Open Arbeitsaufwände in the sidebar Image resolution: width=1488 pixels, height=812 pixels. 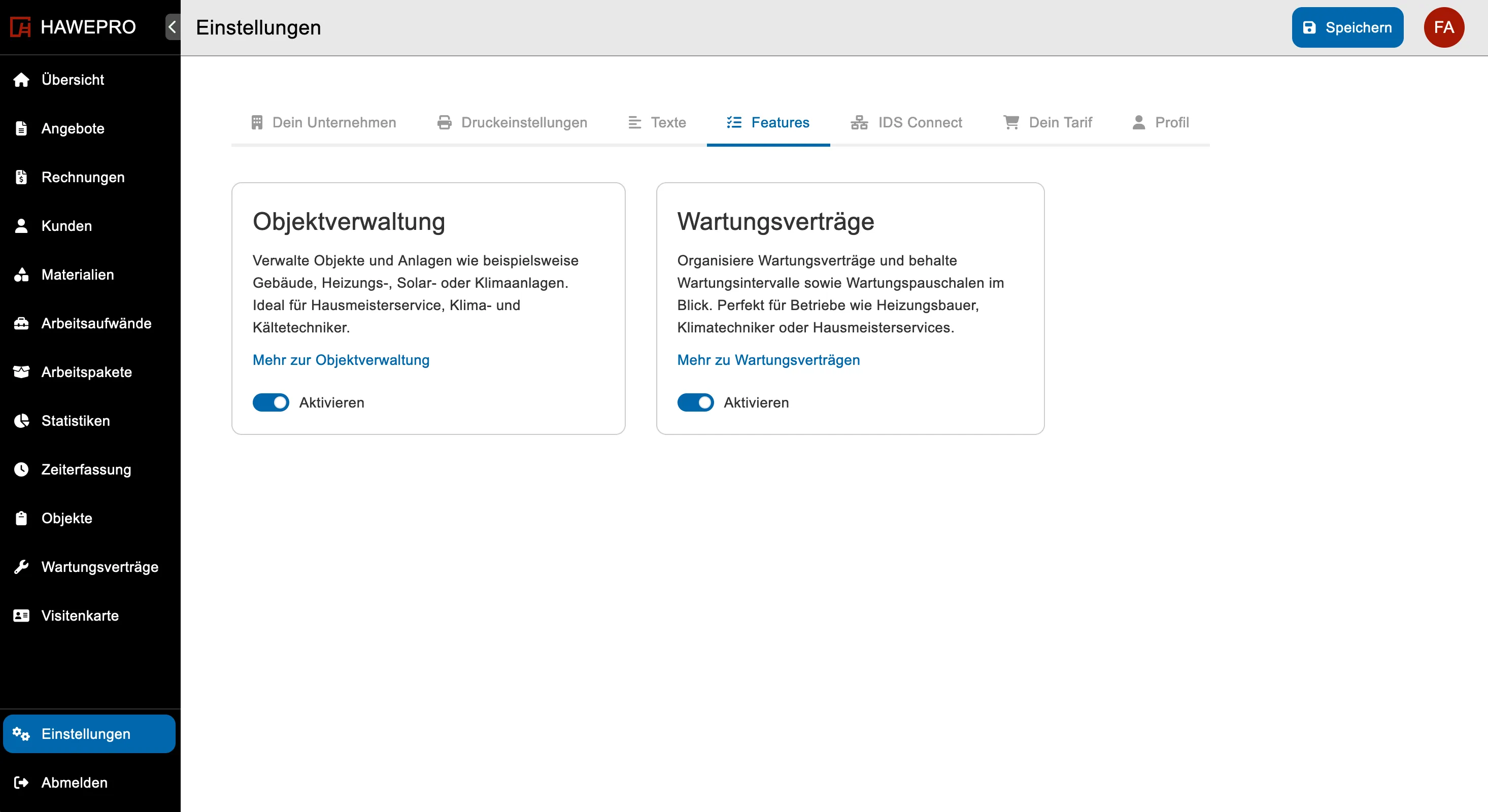click(89, 323)
